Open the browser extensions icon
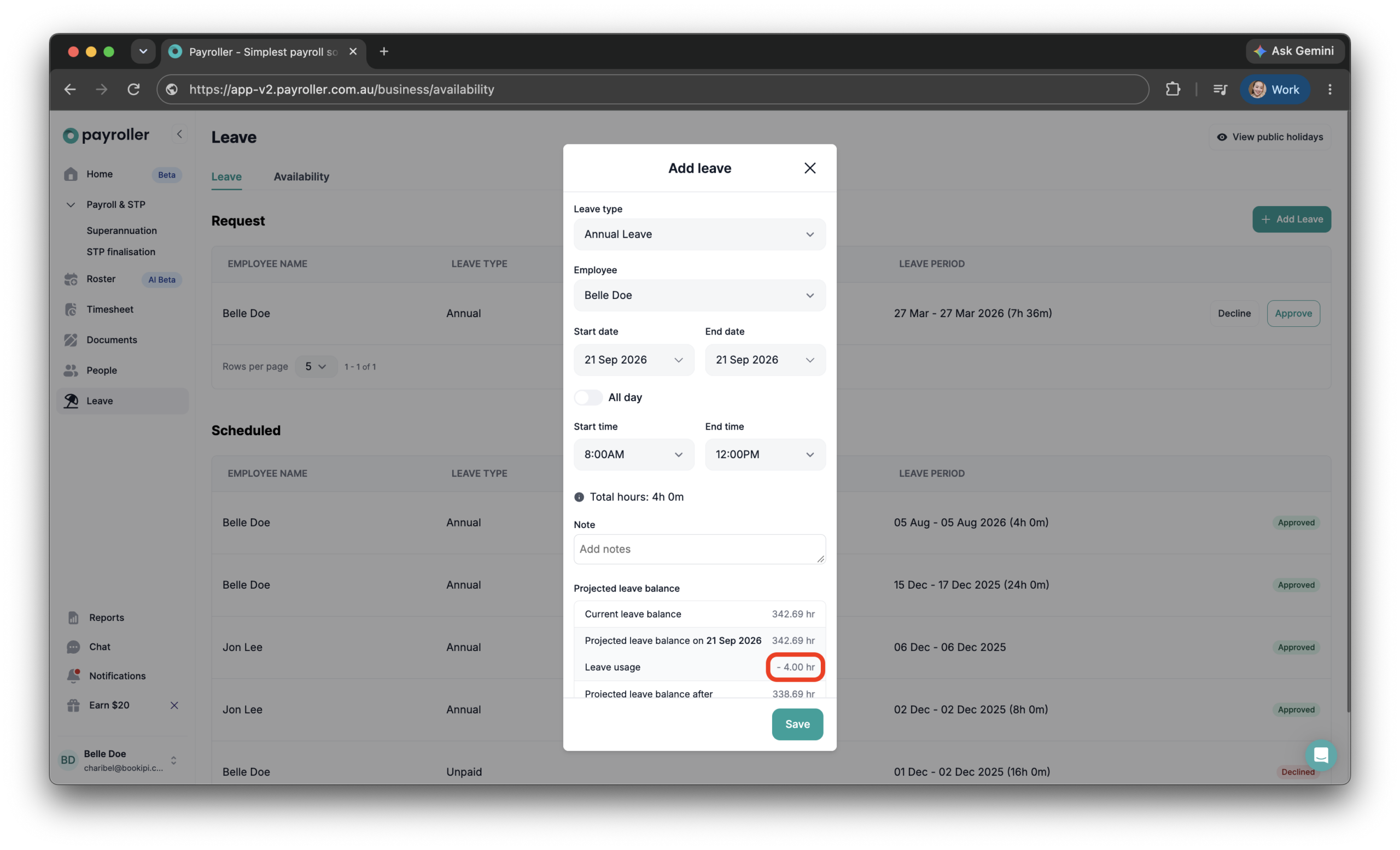The width and height of the screenshot is (1400, 850). (x=1172, y=90)
